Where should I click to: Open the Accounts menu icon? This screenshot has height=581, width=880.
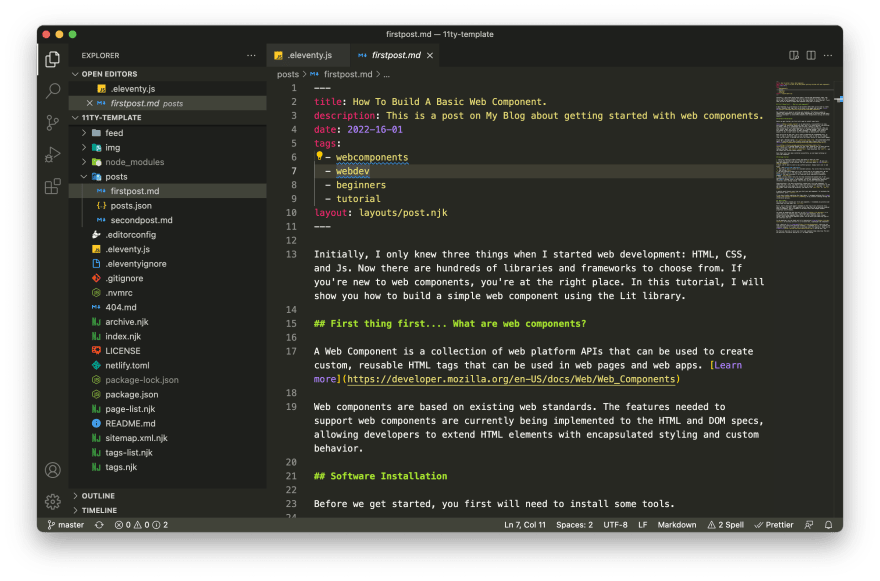click(x=53, y=470)
